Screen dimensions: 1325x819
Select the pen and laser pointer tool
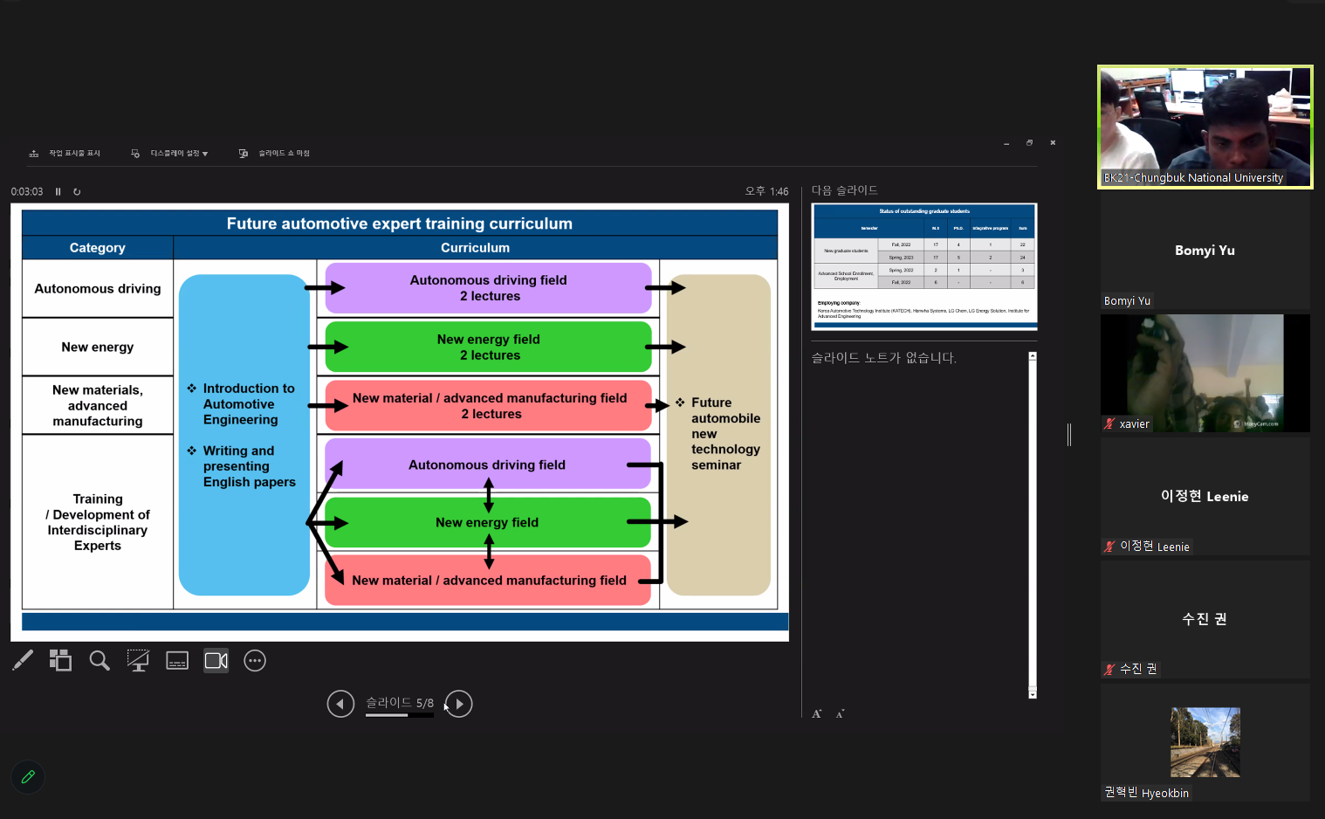[22, 660]
